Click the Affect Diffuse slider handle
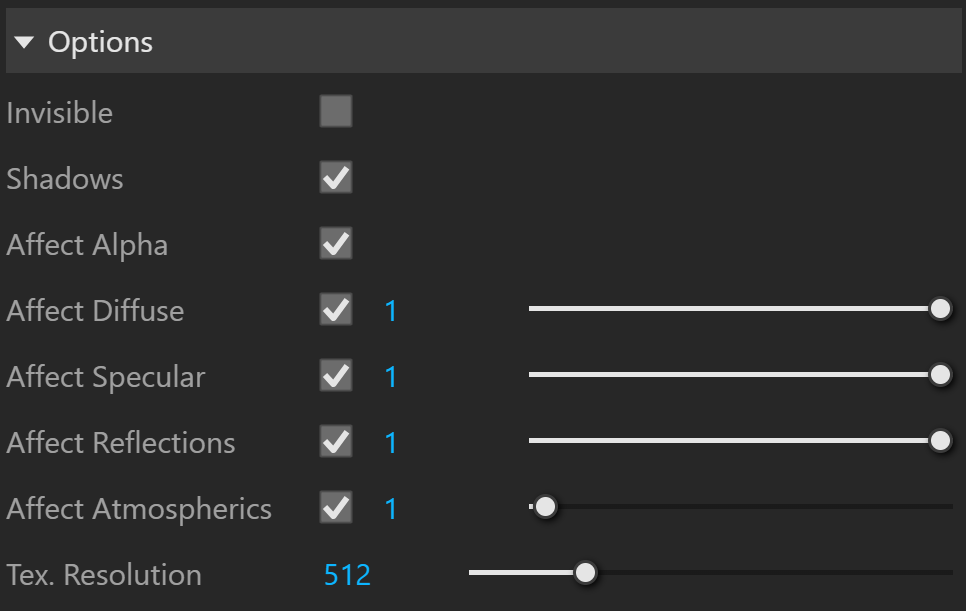This screenshot has height=611, width=966. pos(940,309)
